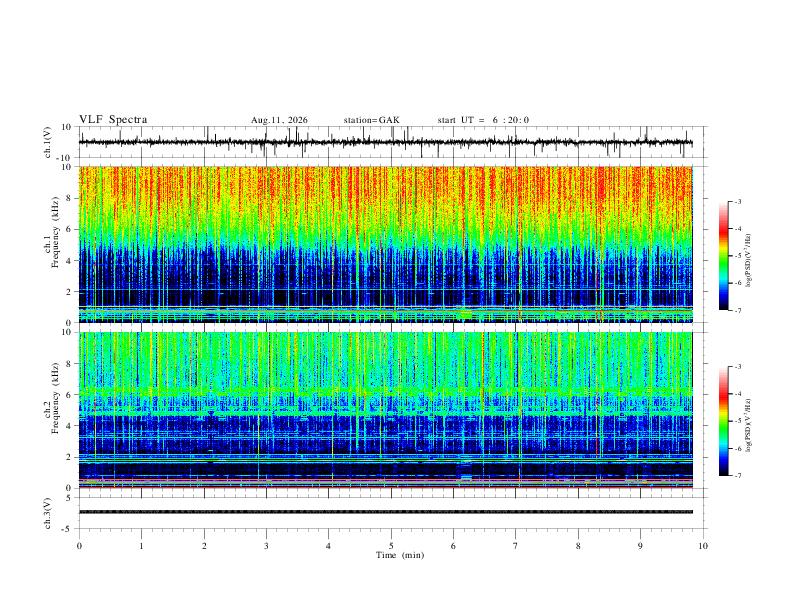Click the -3 label on upper colorbar
Image resolution: width=792 pixels, height=612 pixels.
[x=737, y=201]
